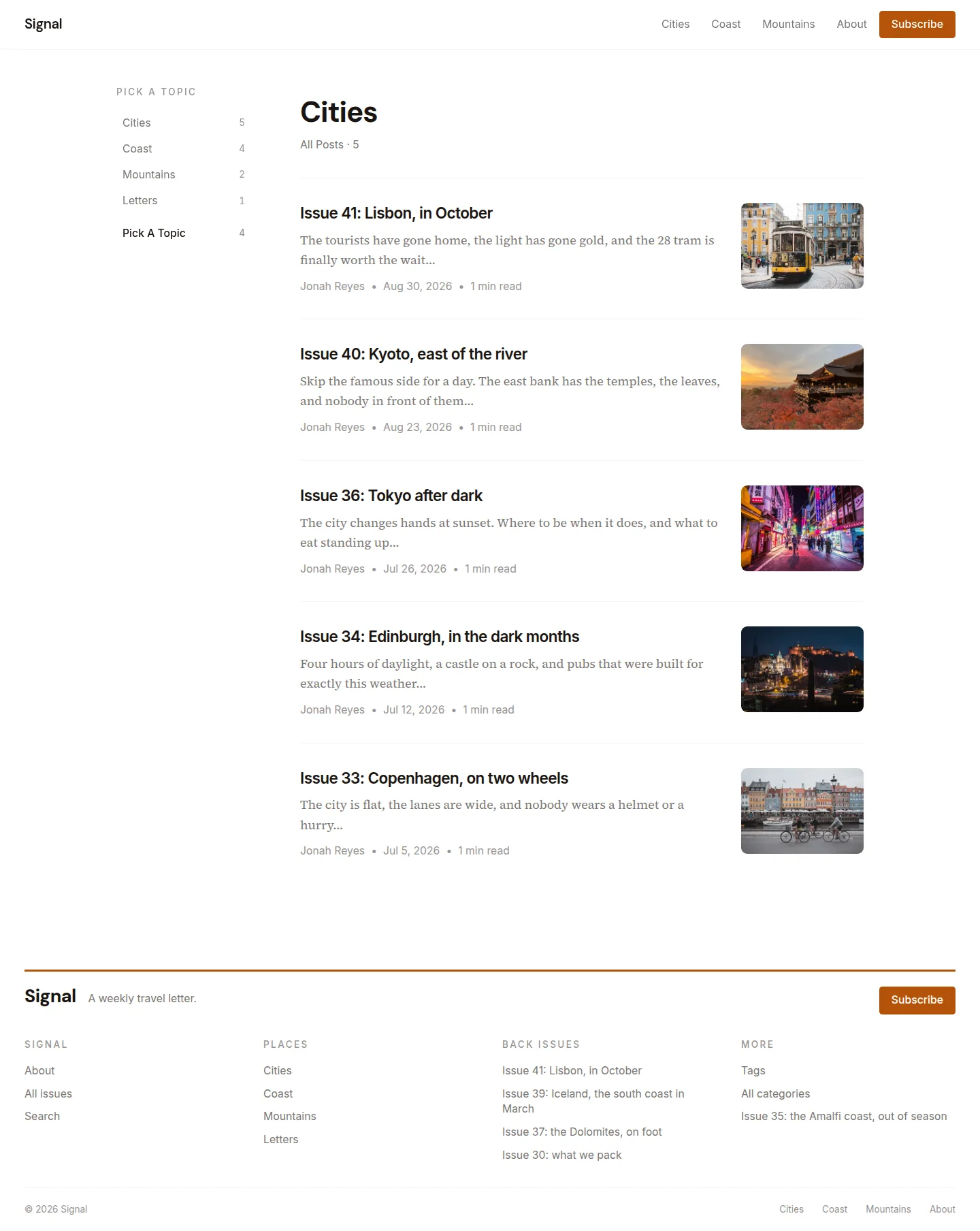Click the Aug 23, 2026 date
Image resolution: width=980 pixels, height=1231 pixels.
(x=417, y=427)
